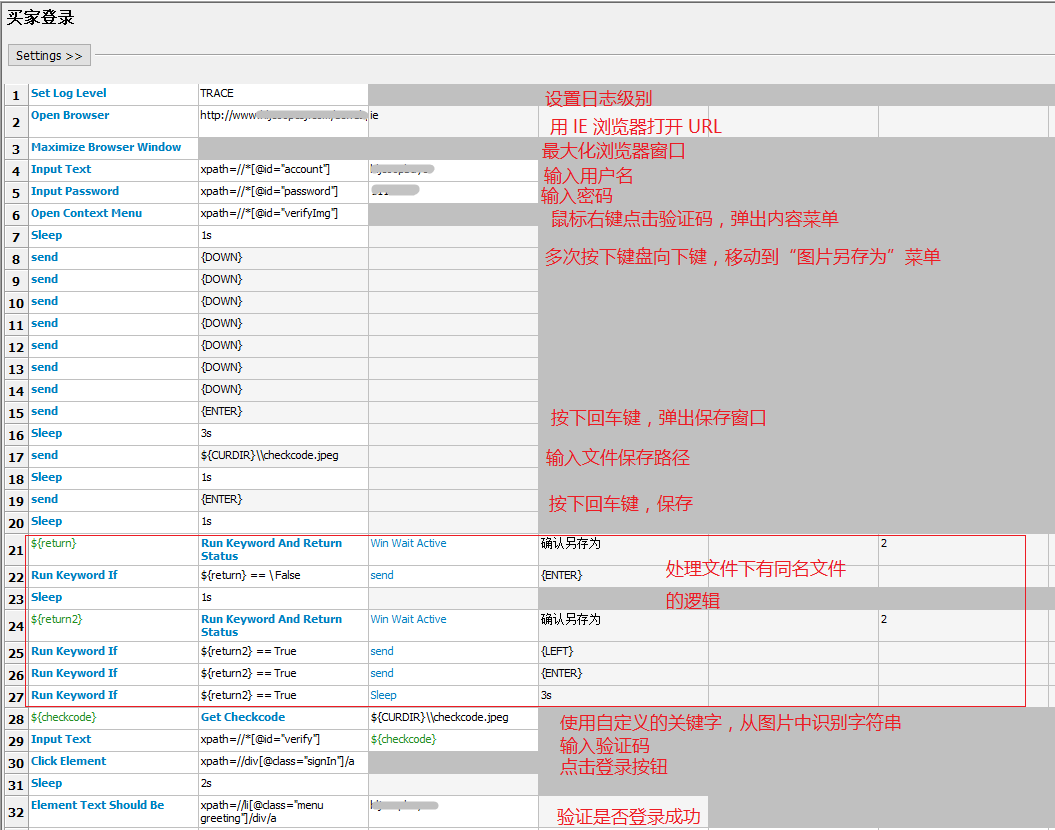Select the {DOWN} cell in row 8
Image resolution: width=1055 pixels, height=830 pixels.
pyautogui.click(x=283, y=258)
